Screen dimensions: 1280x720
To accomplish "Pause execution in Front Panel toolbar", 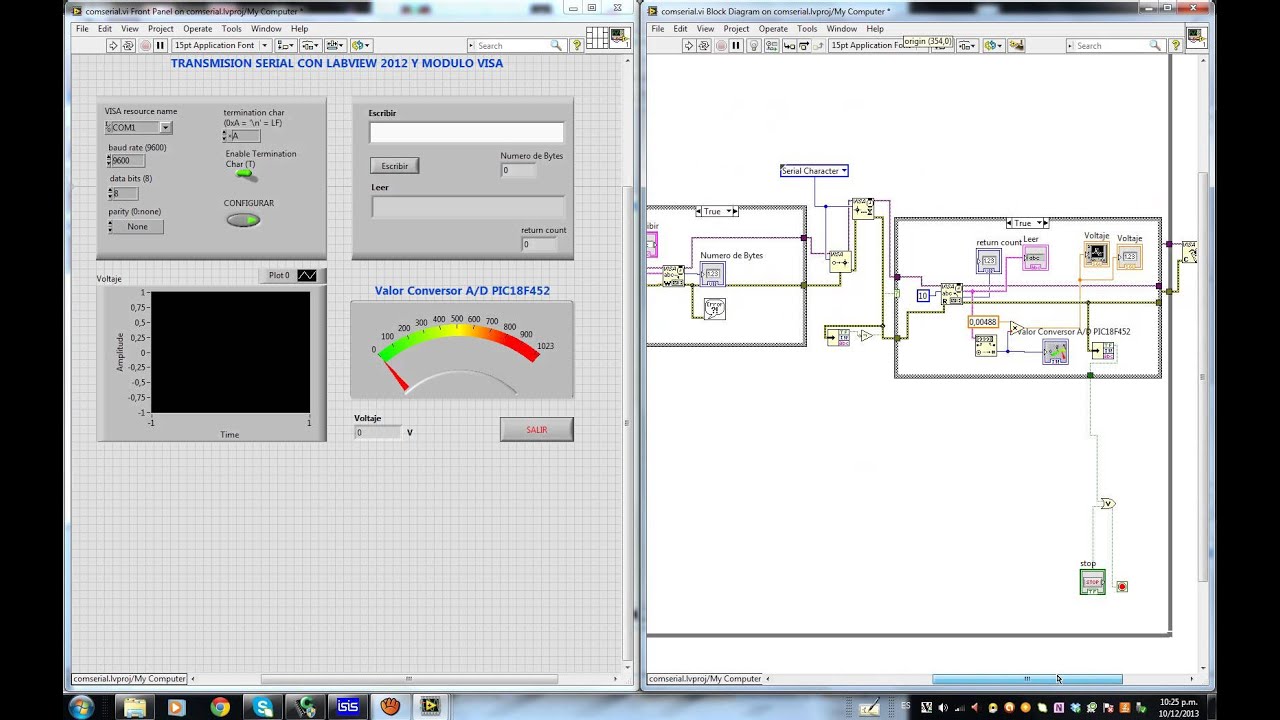I will (x=160, y=46).
